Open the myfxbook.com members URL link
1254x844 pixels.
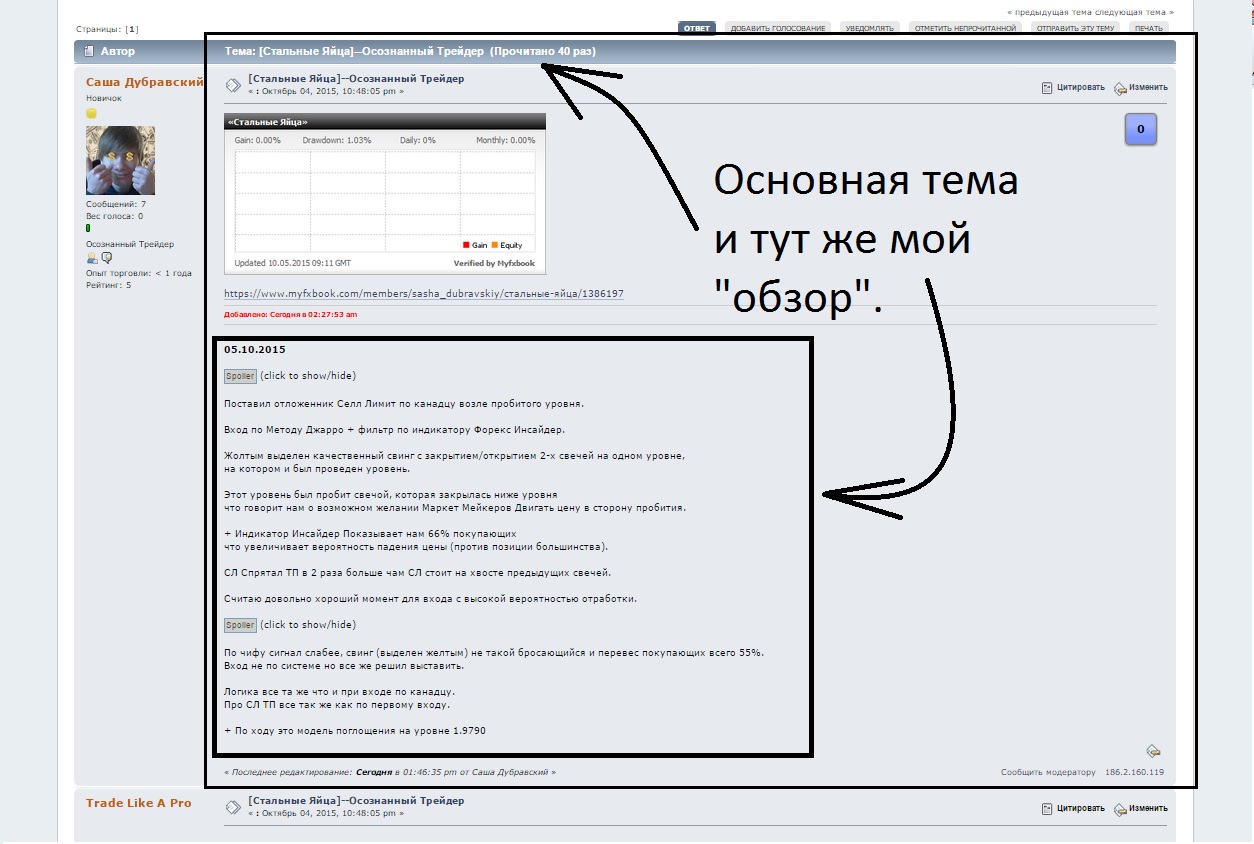point(424,294)
